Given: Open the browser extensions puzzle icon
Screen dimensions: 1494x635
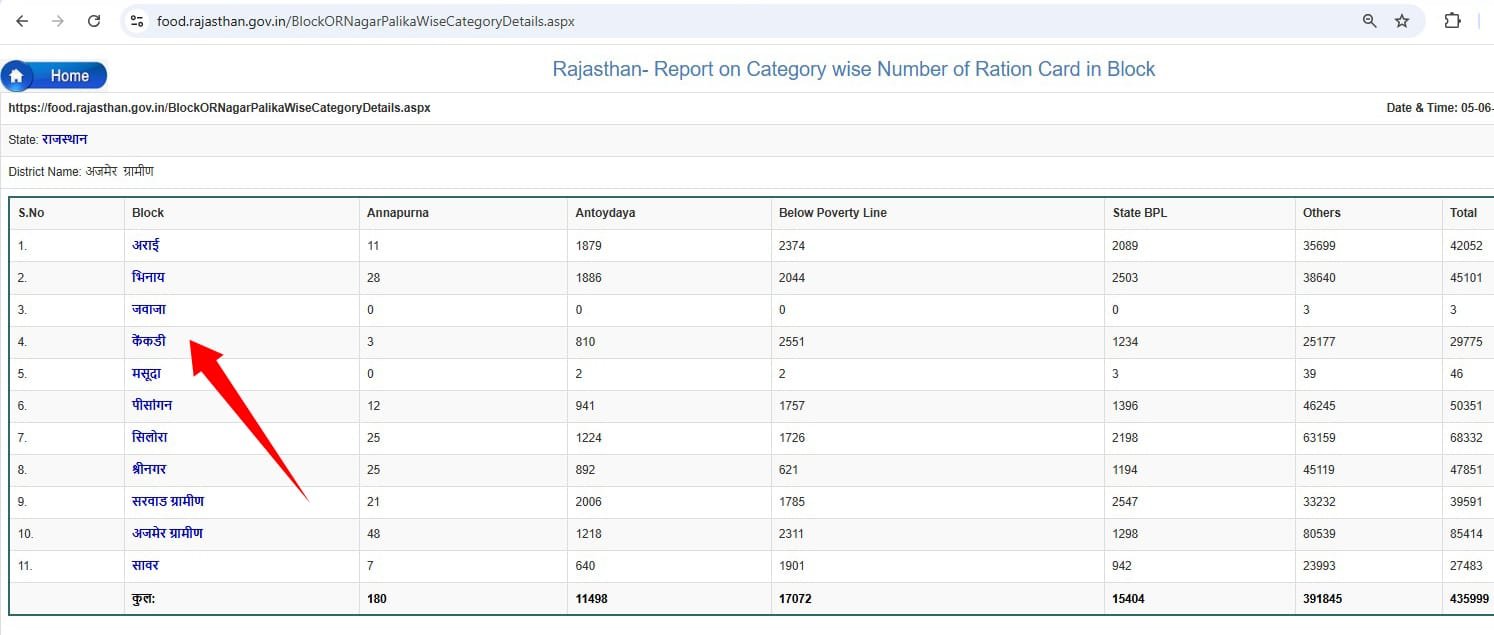Looking at the screenshot, I should 1452,21.
